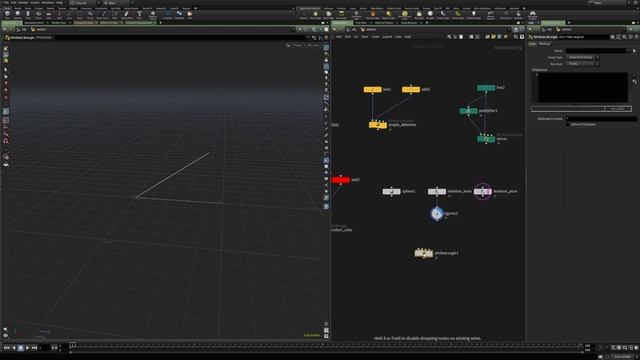
Task: Open the No cam camera menu
Action: pyautogui.click(x=314, y=45)
